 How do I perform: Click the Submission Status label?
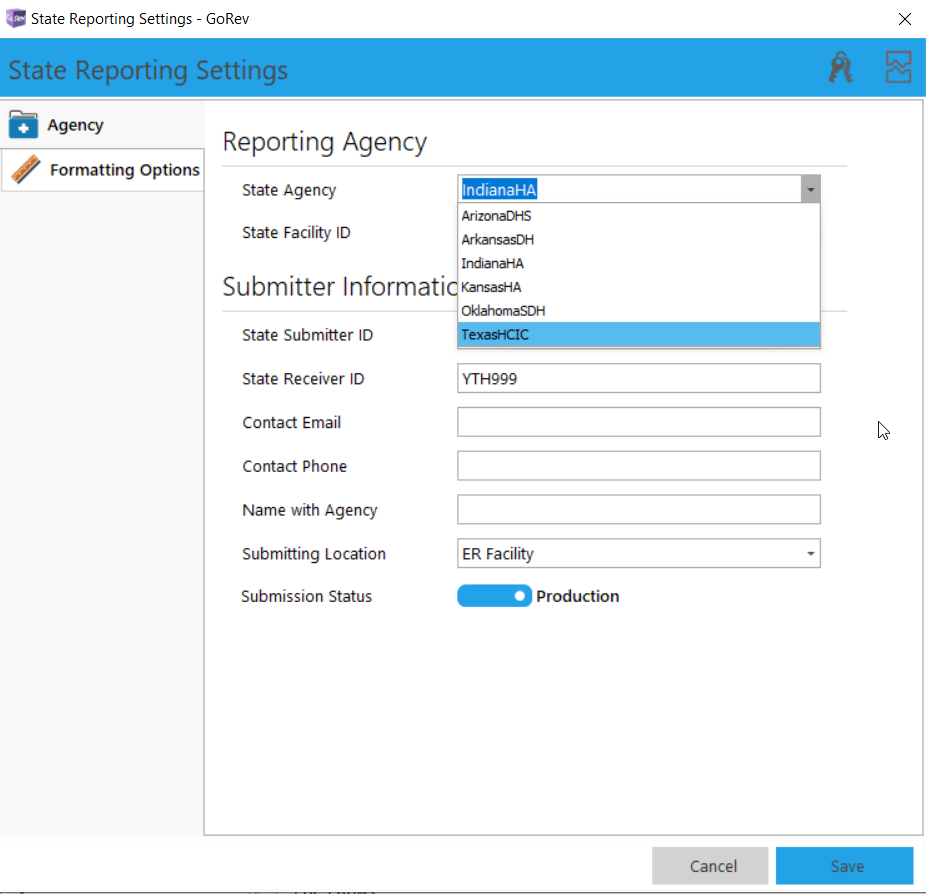(307, 596)
